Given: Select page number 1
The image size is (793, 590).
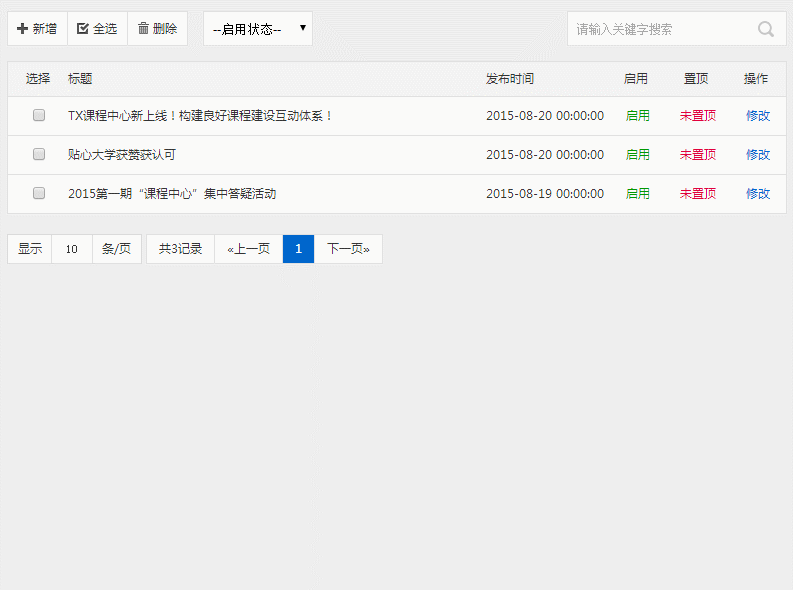Looking at the screenshot, I should click(x=298, y=249).
